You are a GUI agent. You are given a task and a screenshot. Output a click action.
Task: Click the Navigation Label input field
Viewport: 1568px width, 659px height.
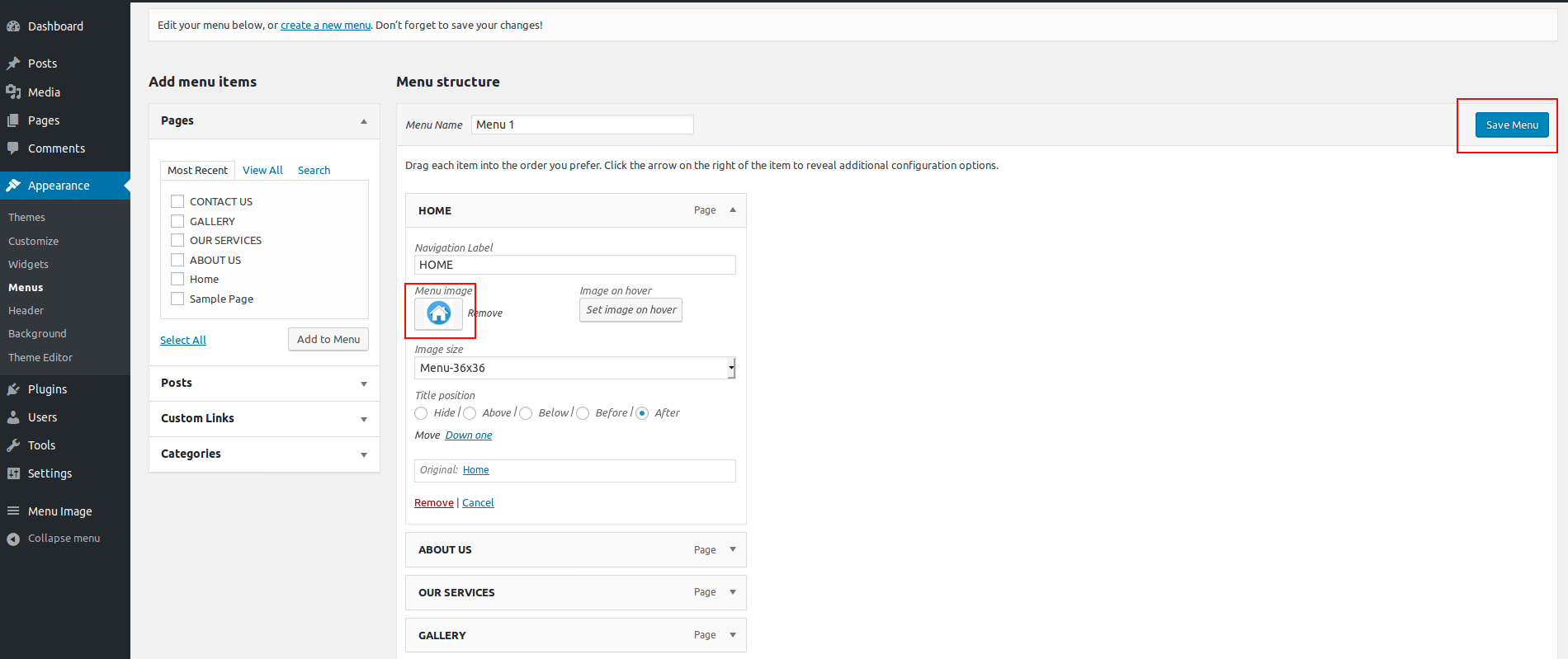[575, 265]
